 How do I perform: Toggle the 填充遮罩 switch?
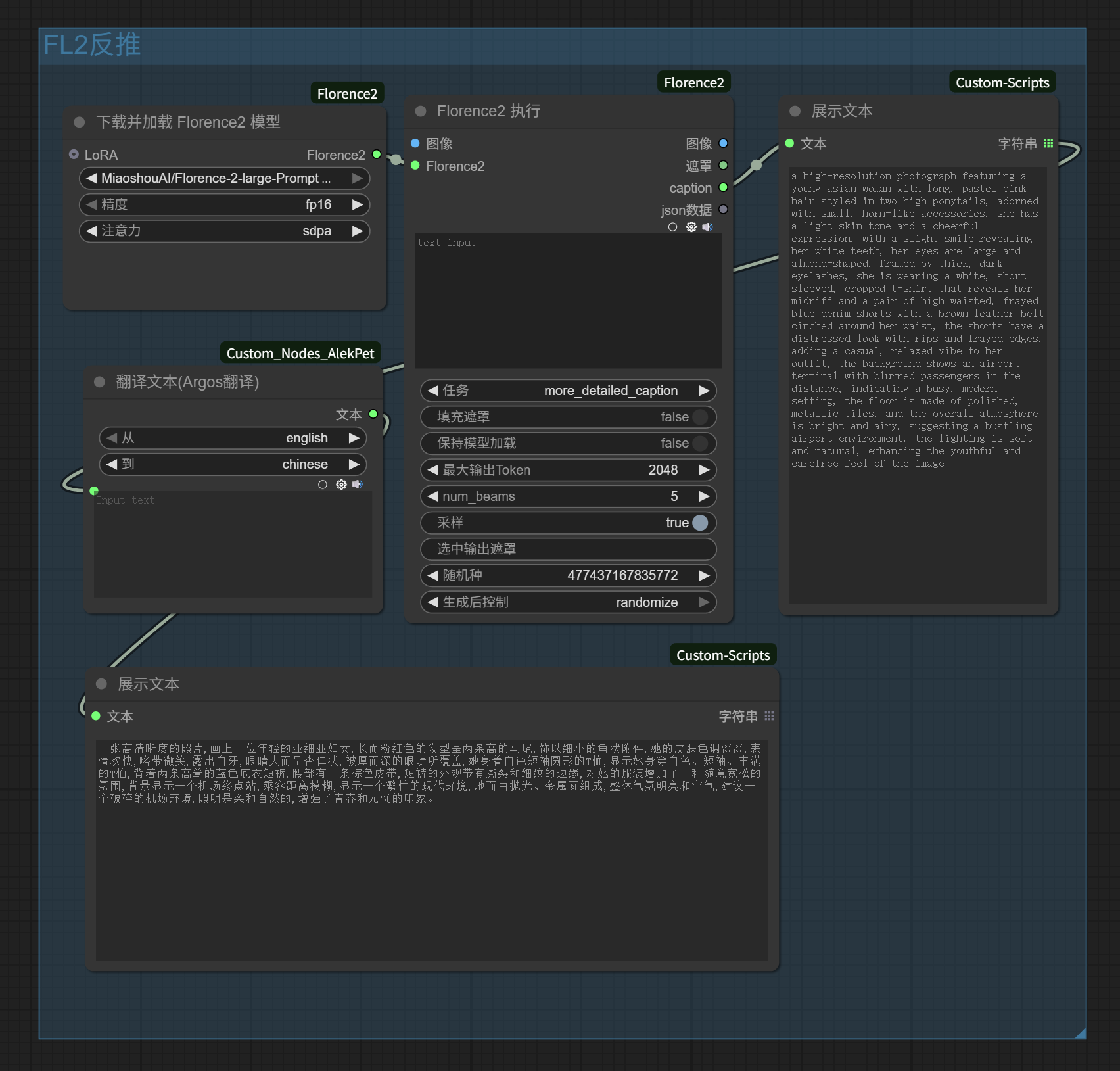pyautogui.click(x=700, y=417)
